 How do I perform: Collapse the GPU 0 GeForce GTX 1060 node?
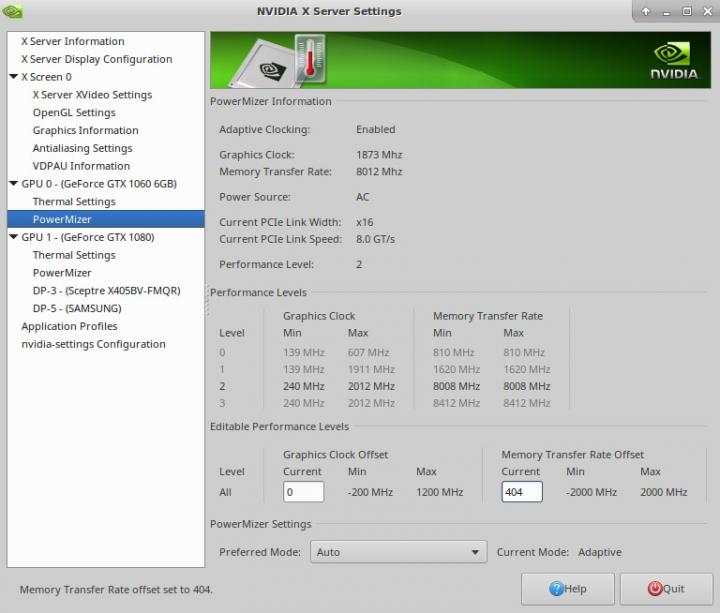(13, 184)
